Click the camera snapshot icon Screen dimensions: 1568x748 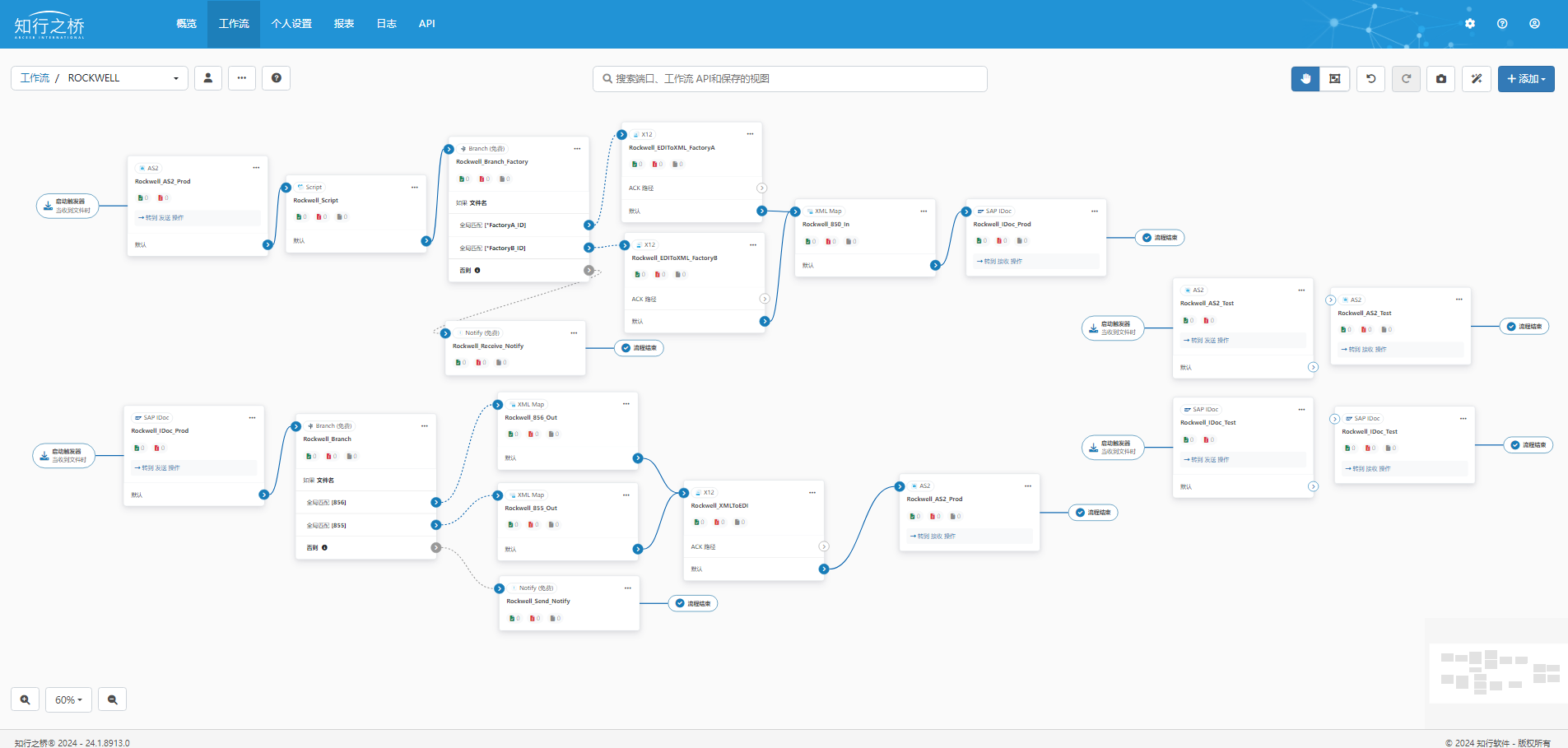[1440, 79]
